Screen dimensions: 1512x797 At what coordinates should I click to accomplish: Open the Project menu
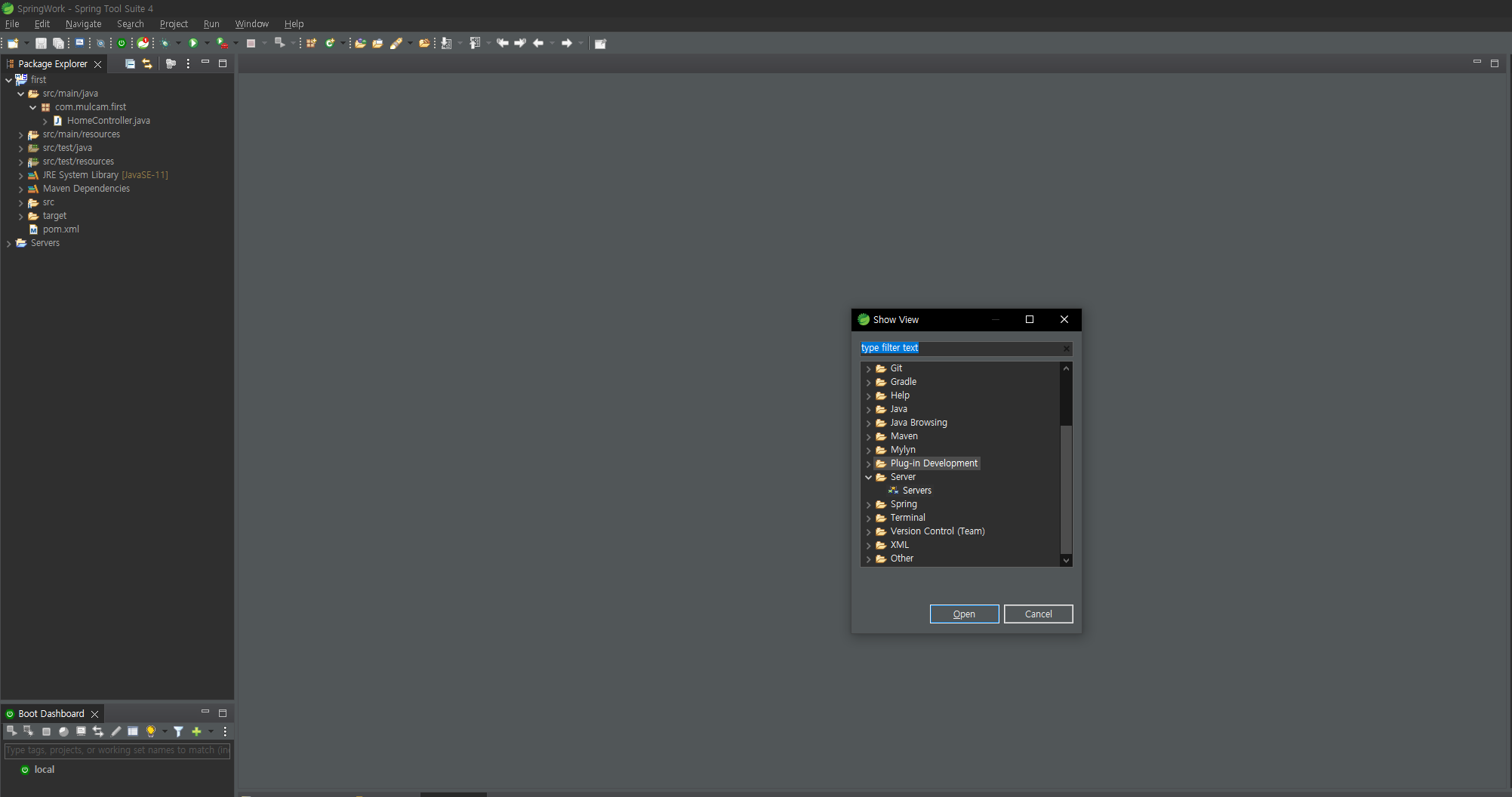tap(174, 24)
